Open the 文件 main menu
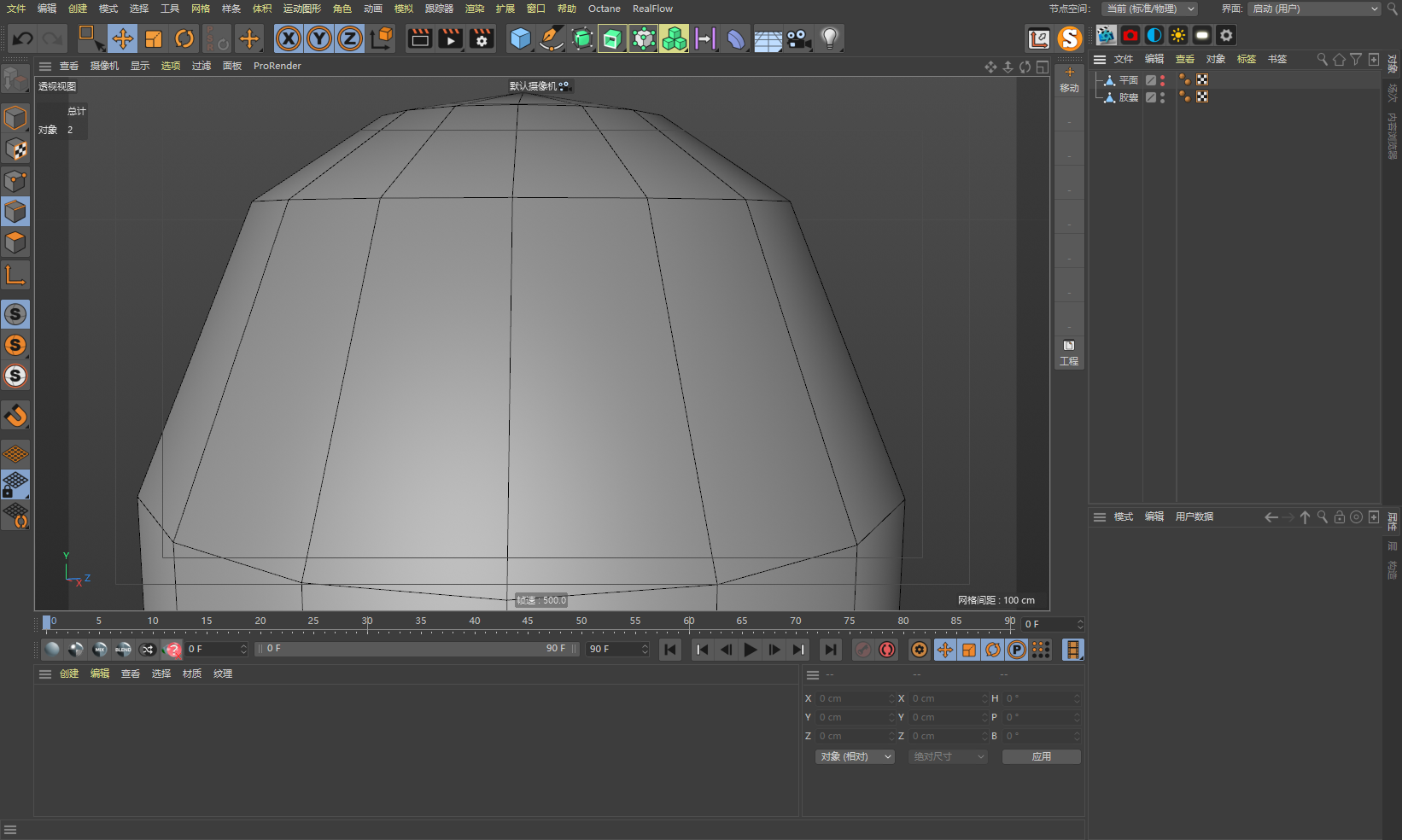This screenshot has height=840, width=1402. (16, 9)
